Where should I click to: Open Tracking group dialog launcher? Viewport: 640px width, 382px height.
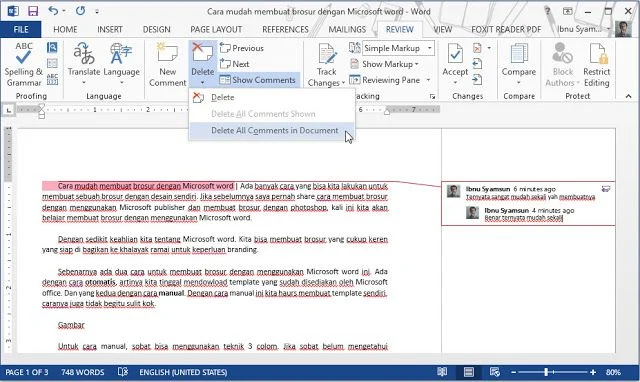coord(432,96)
